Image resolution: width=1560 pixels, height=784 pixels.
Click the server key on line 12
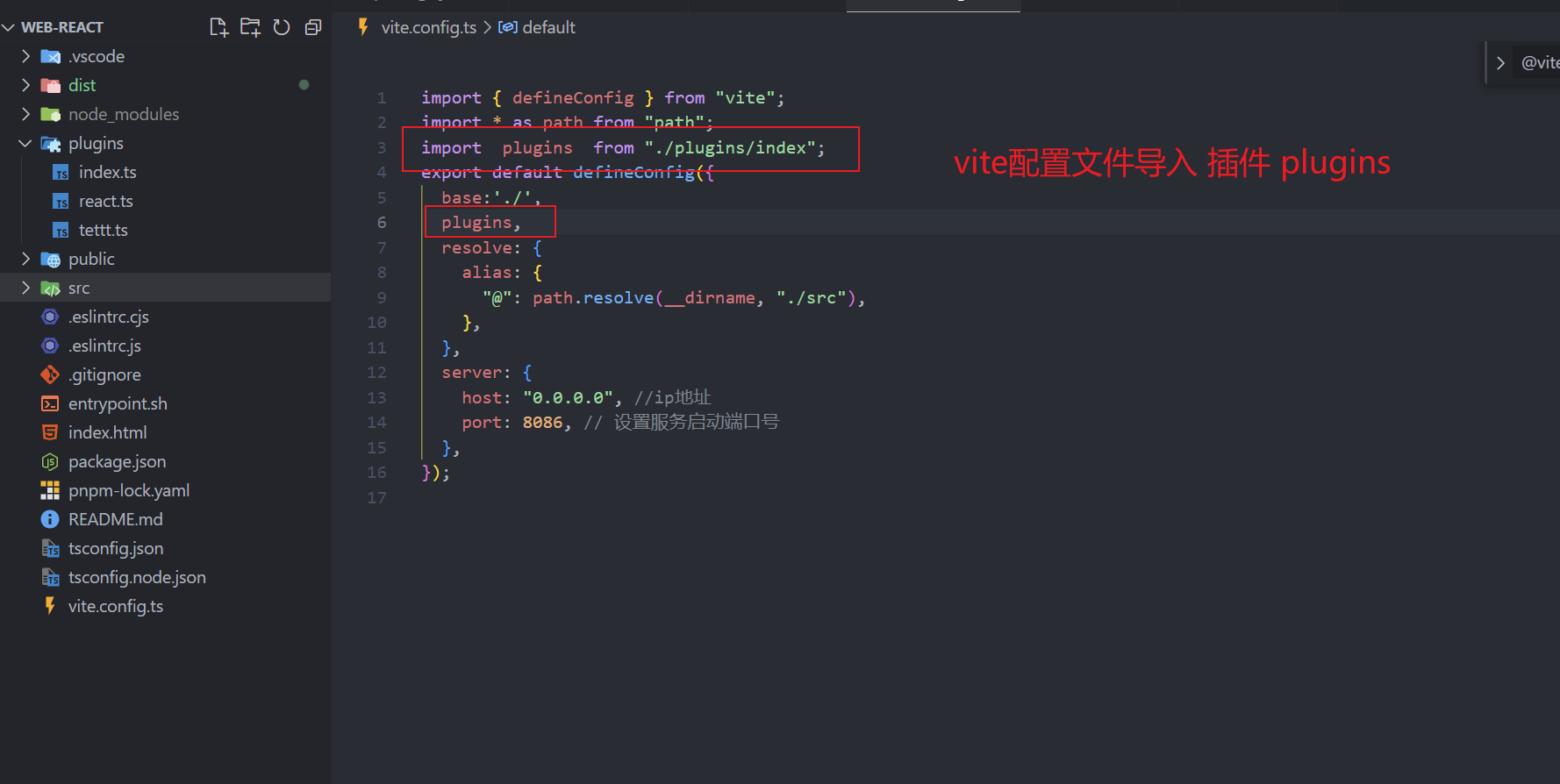click(x=471, y=373)
